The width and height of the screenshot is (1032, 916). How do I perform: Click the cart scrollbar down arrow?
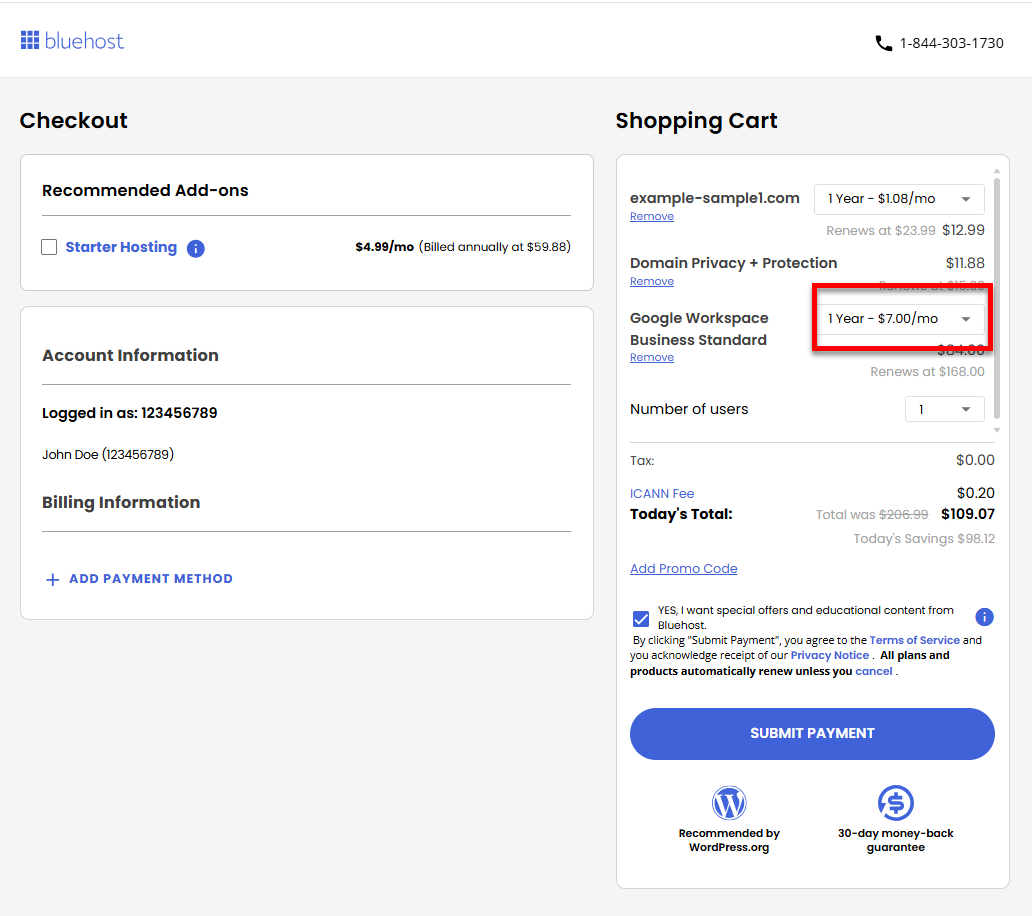point(996,430)
